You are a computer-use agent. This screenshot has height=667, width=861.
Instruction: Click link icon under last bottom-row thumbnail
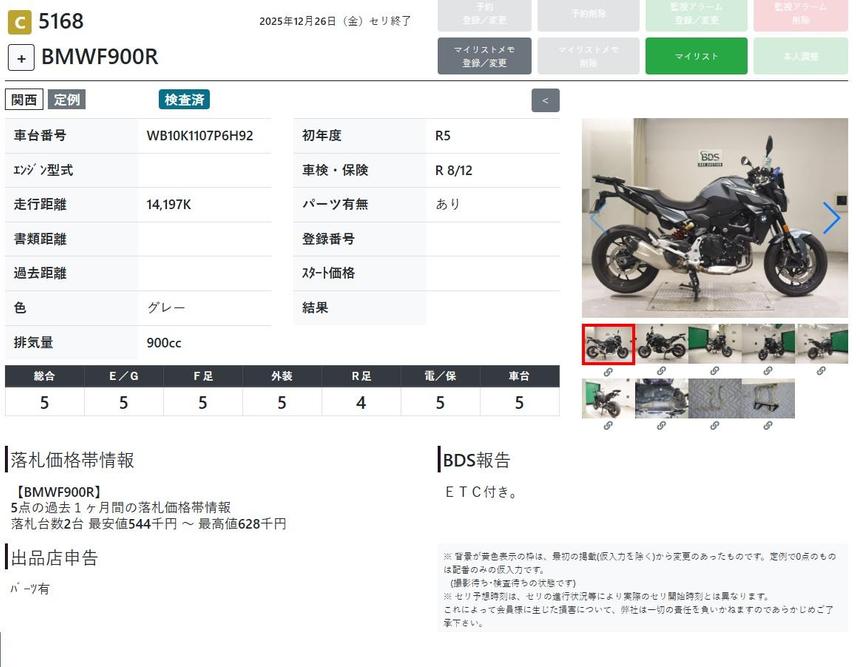768,425
